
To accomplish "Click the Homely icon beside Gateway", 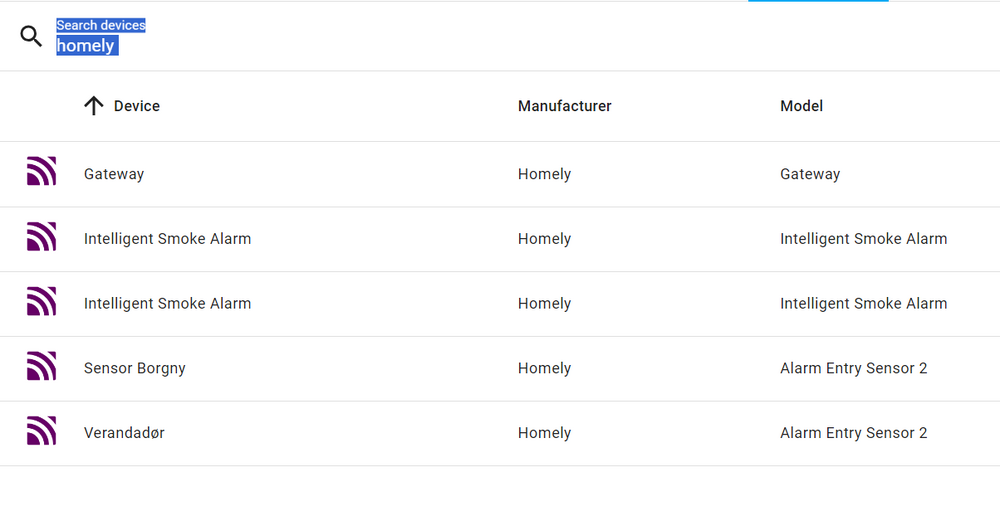I will tap(41, 172).
